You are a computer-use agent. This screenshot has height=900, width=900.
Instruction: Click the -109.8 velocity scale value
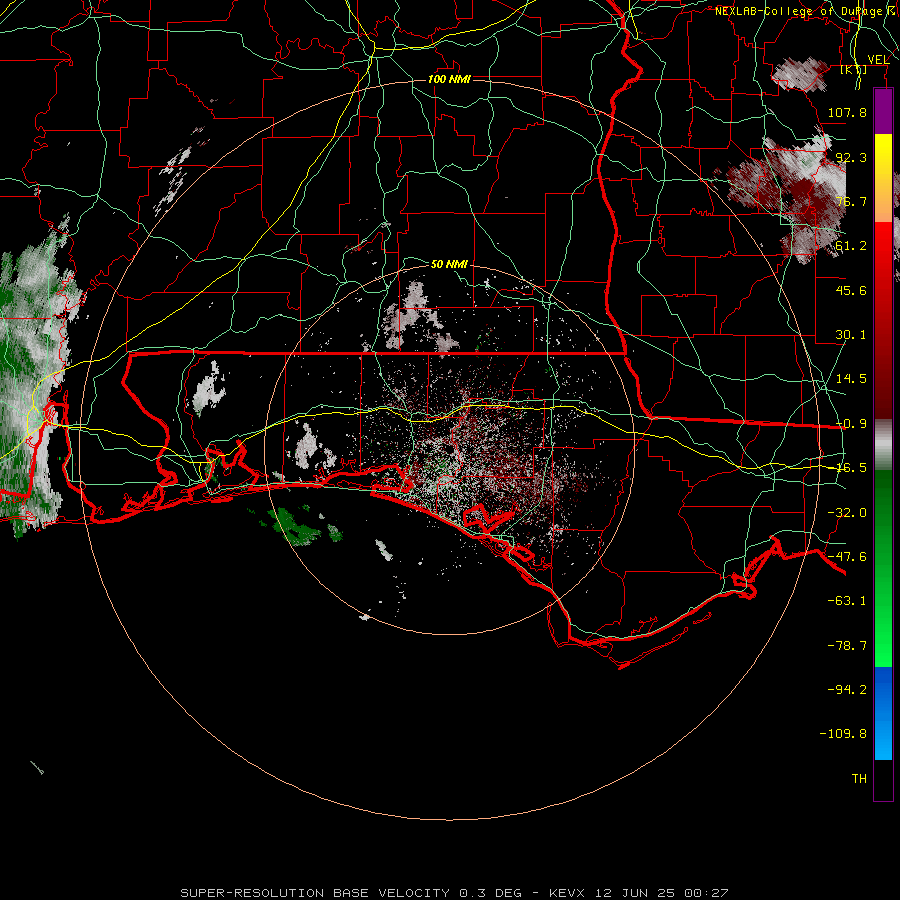(x=844, y=734)
